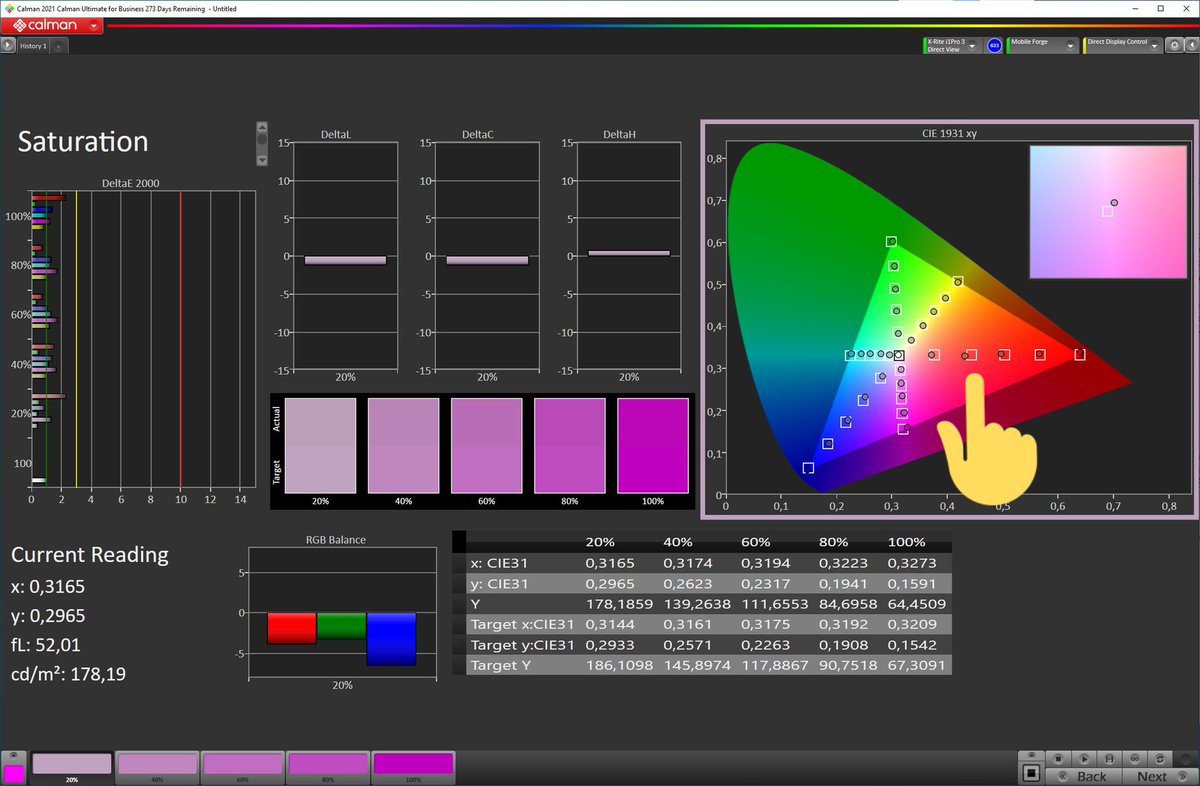This screenshot has height=786, width=1200.
Task: Click the green bar in RGB Balance
Action: (342, 626)
